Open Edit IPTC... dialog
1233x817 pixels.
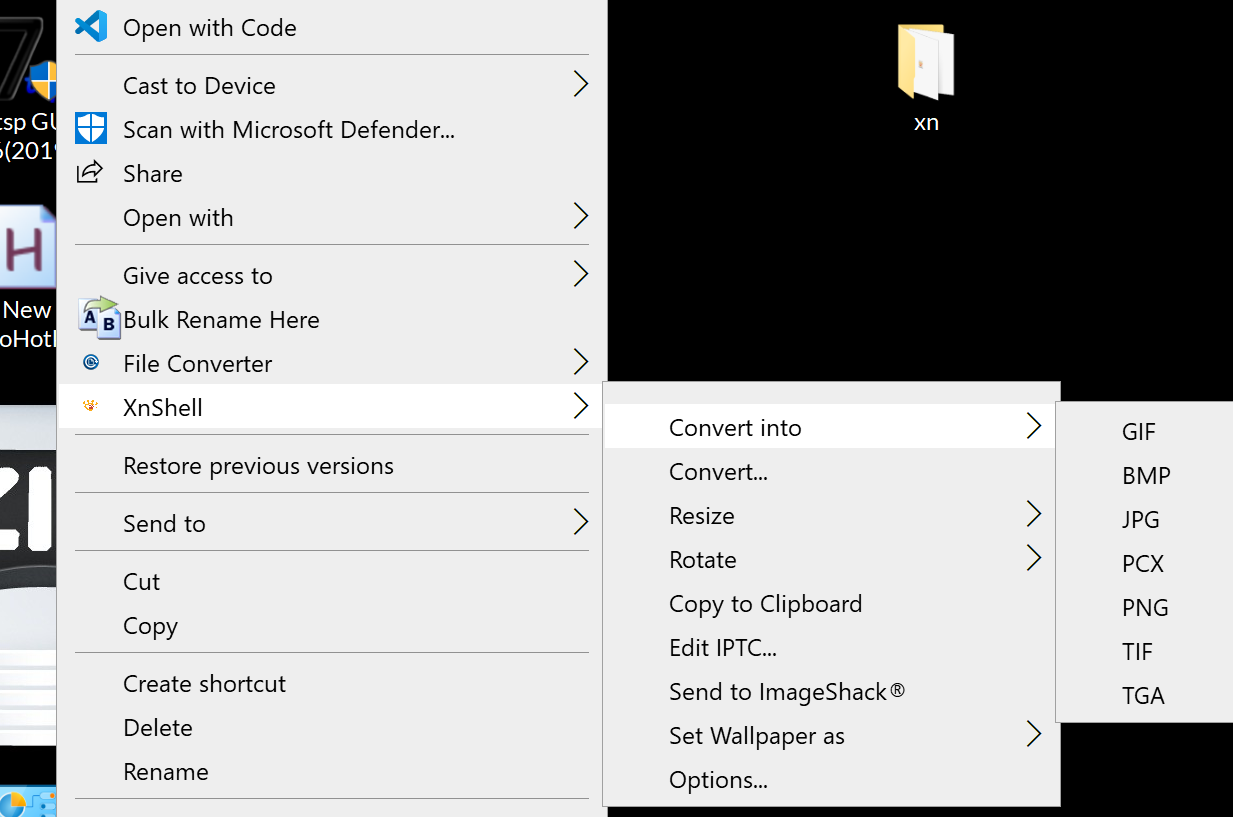tap(722, 647)
